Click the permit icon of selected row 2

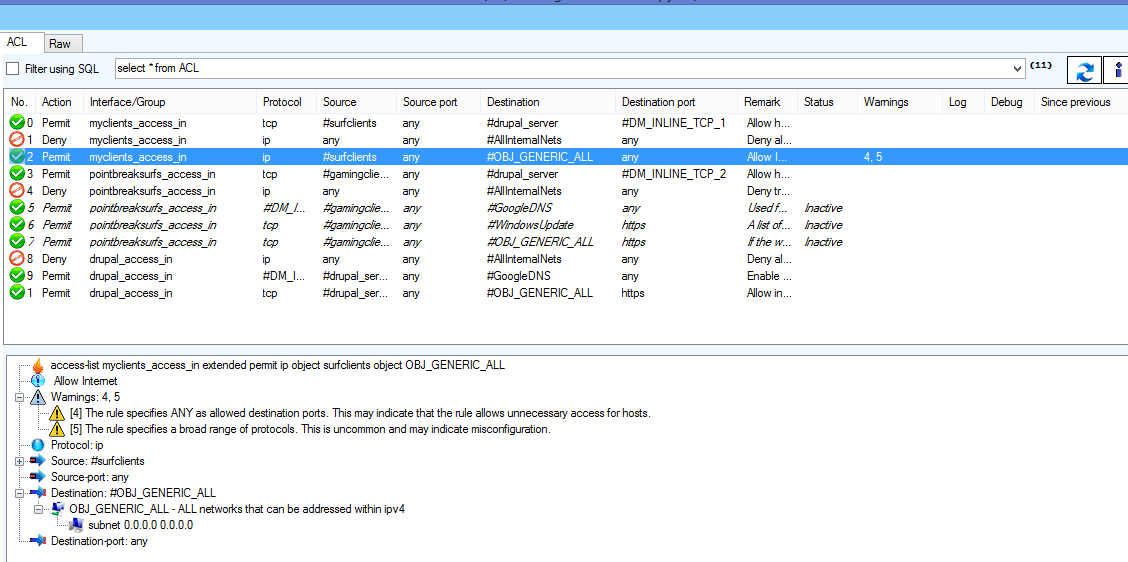[x=17, y=157]
